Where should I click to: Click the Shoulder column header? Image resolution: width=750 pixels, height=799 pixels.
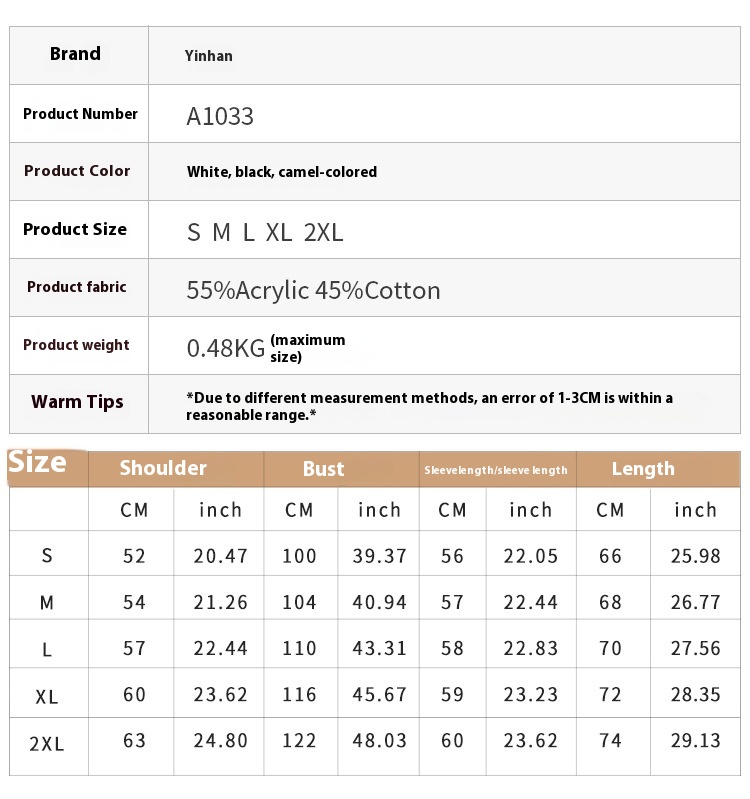(x=163, y=468)
